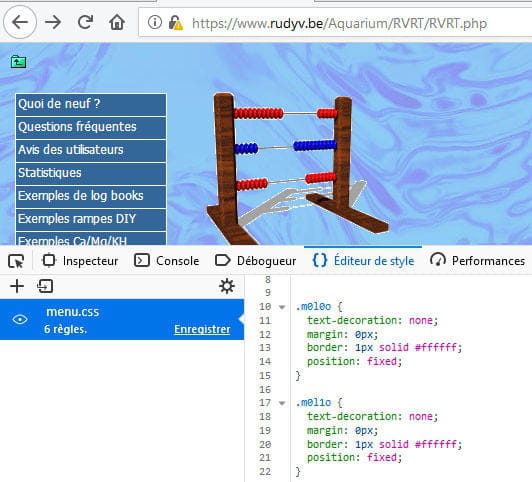Show site information via the info icon
The height and width of the screenshot is (482, 532).
(x=155, y=22)
